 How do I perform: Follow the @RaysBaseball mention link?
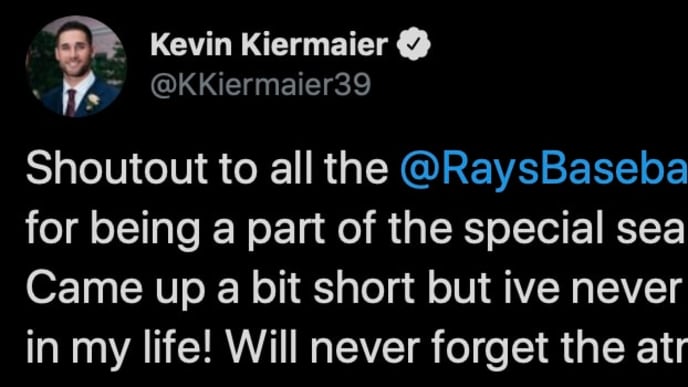pyautogui.click(x=544, y=170)
